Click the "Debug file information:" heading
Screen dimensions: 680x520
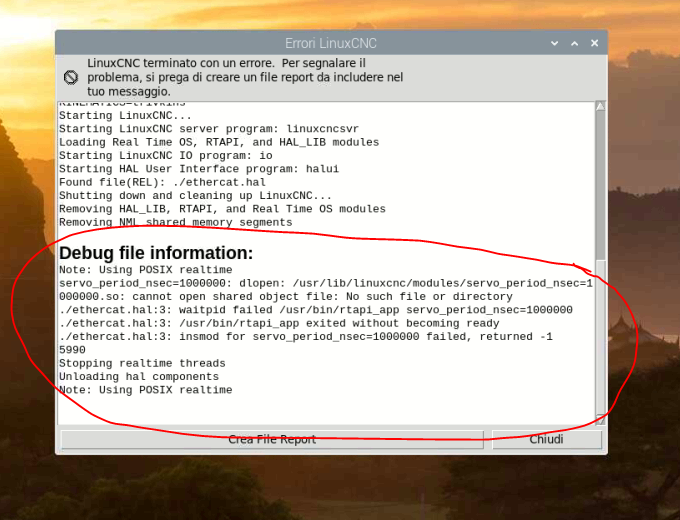tap(156, 253)
